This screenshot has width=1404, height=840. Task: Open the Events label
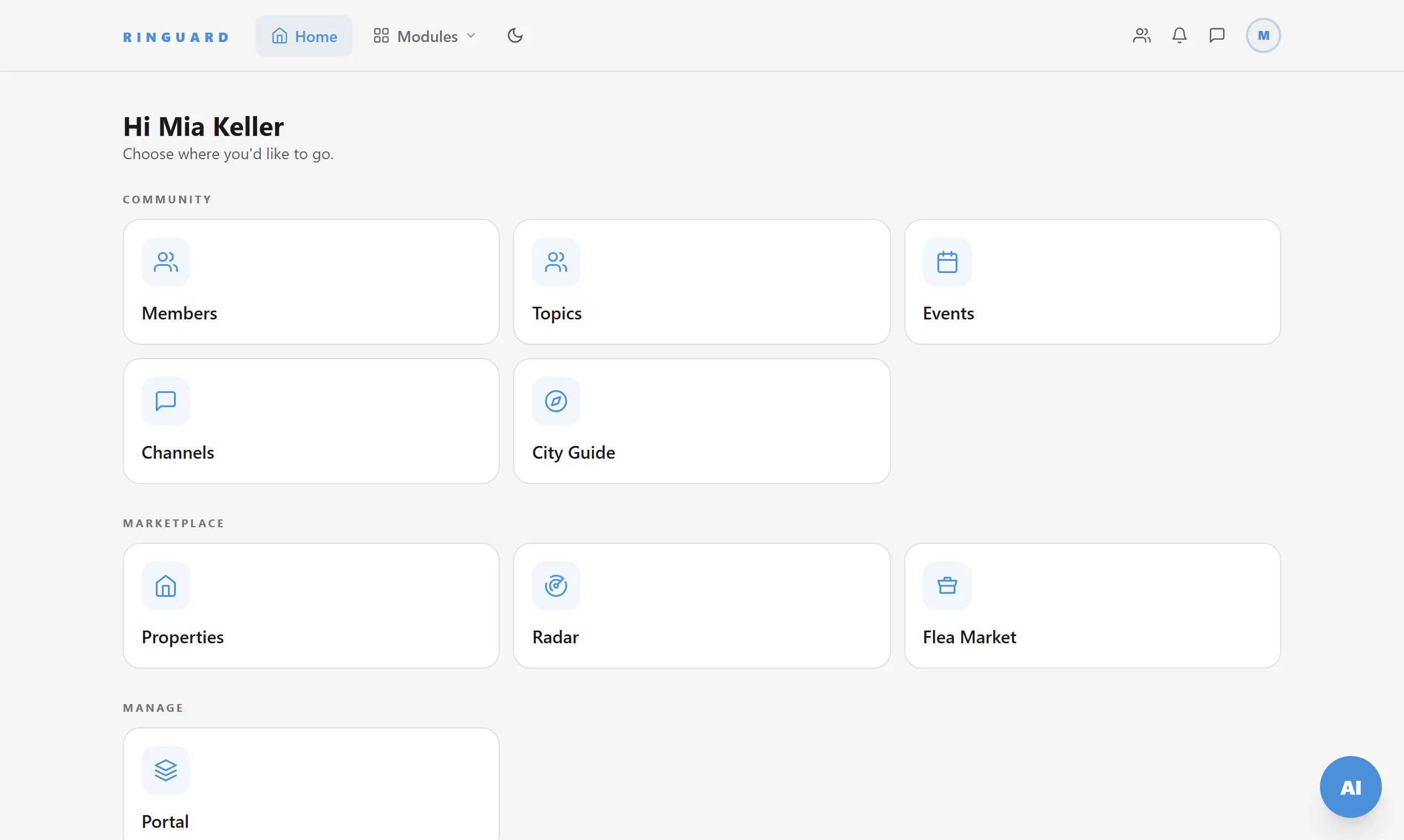[949, 313]
